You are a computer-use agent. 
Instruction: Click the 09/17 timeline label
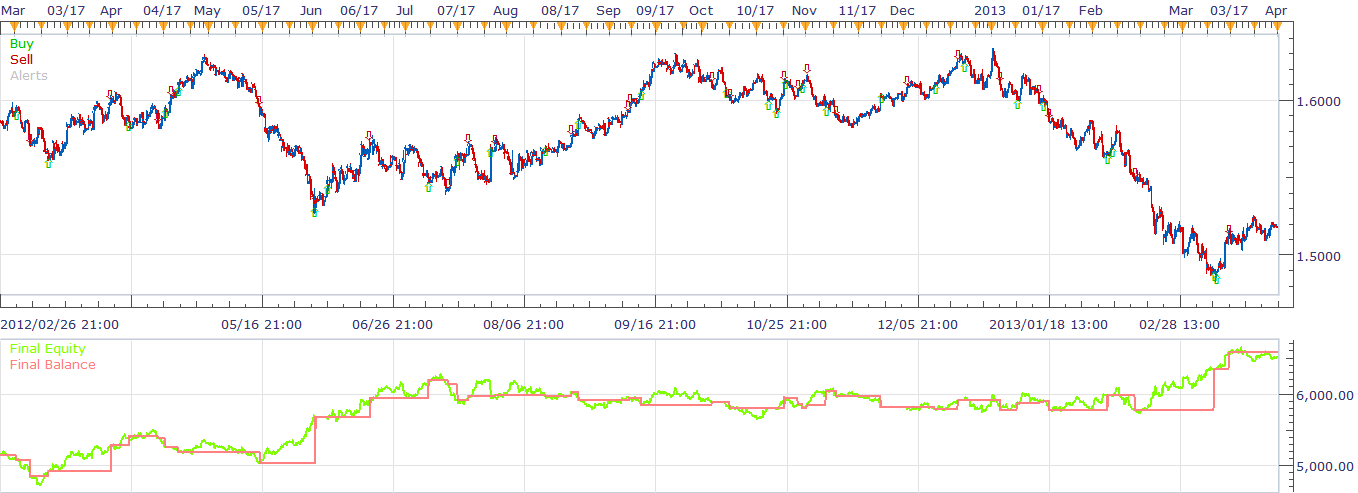click(x=656, y=10)
